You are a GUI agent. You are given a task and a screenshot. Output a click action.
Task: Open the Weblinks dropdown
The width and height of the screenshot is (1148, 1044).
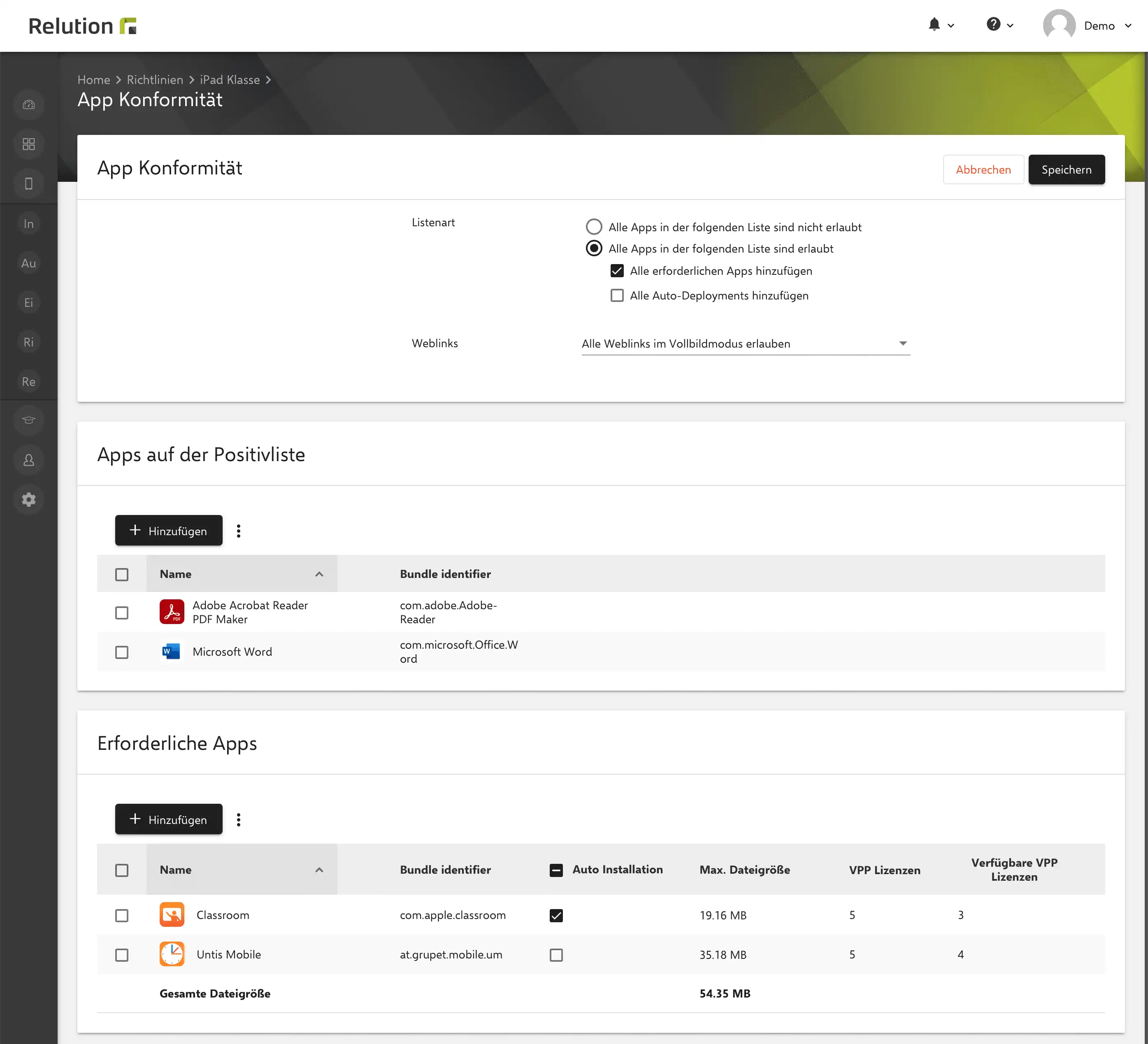[746, 343]
